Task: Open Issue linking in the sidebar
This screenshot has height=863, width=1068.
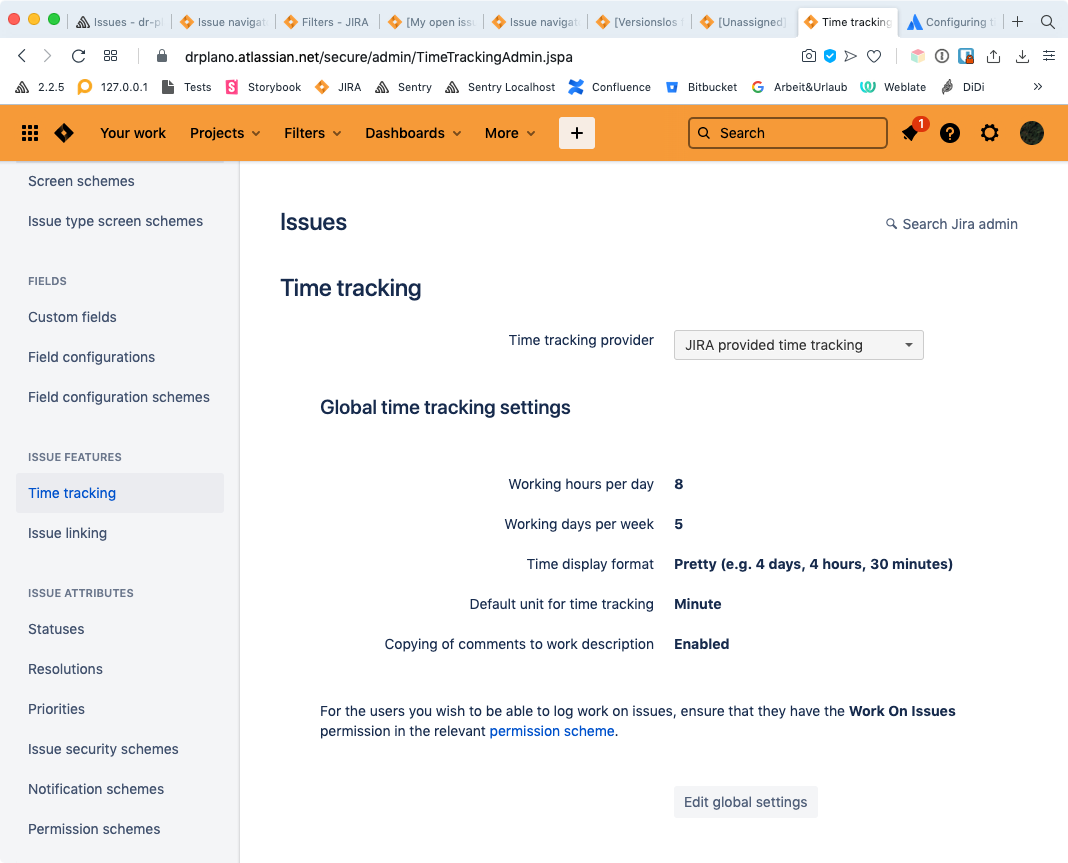Action: [67, 533]
